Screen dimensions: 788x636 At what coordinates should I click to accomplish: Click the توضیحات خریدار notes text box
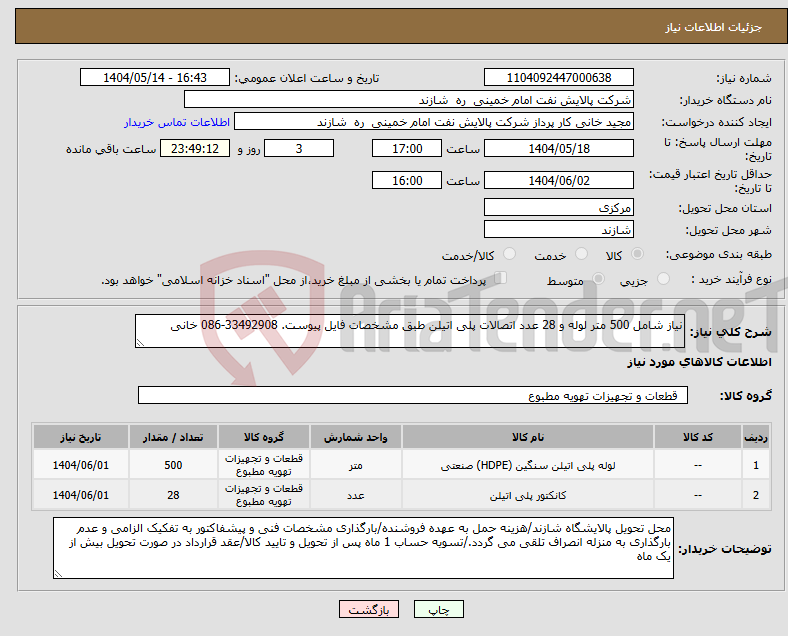coord(363,548)
